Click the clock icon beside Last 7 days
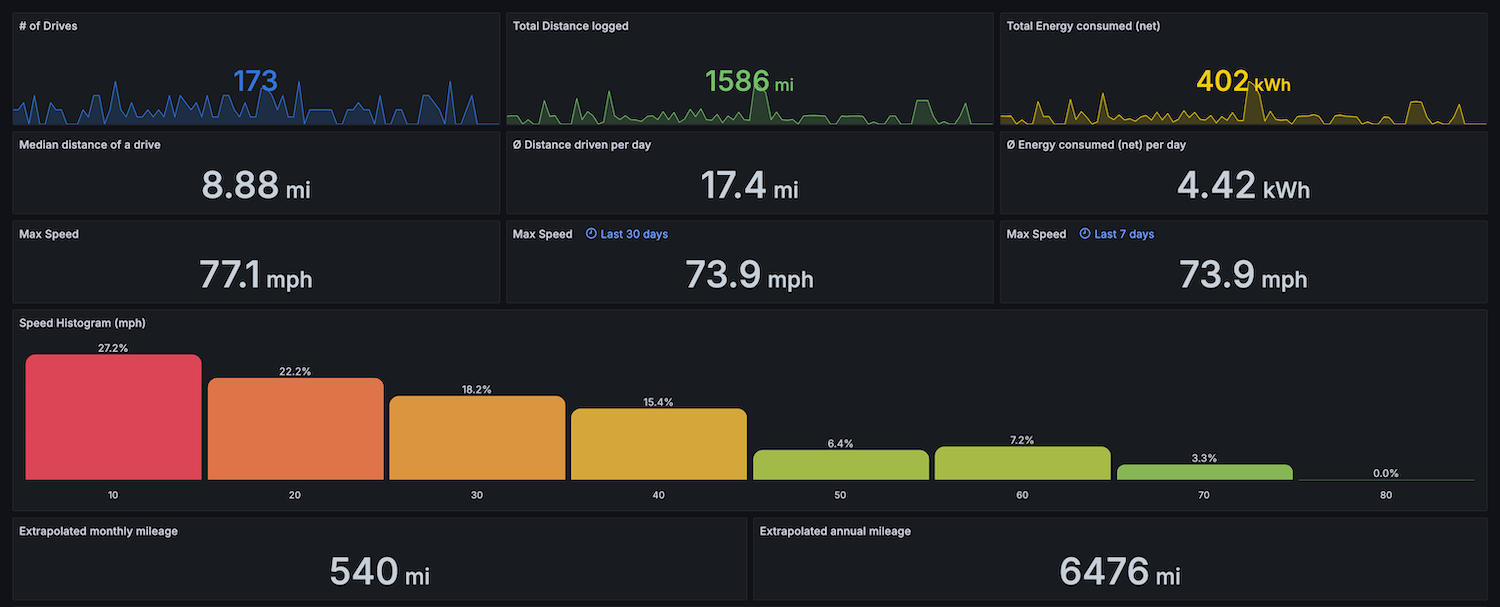The image size is (1500, 607). 1085,234
